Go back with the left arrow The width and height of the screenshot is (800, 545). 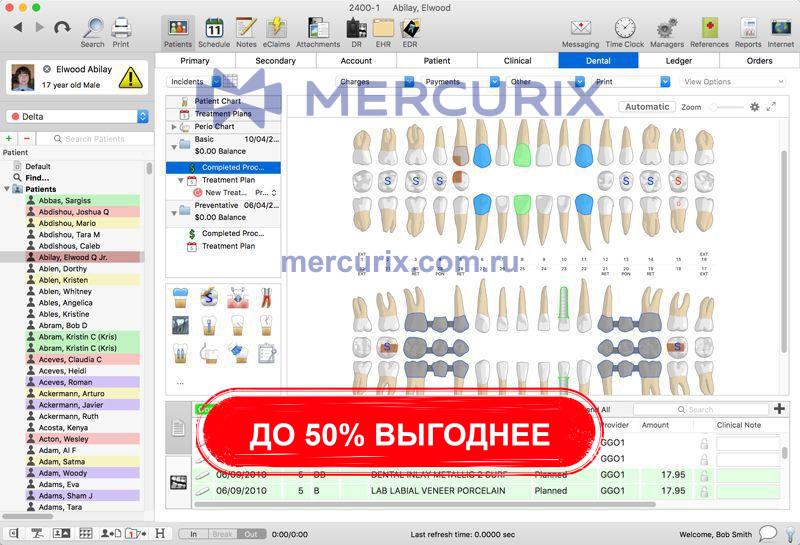(18, 27)
